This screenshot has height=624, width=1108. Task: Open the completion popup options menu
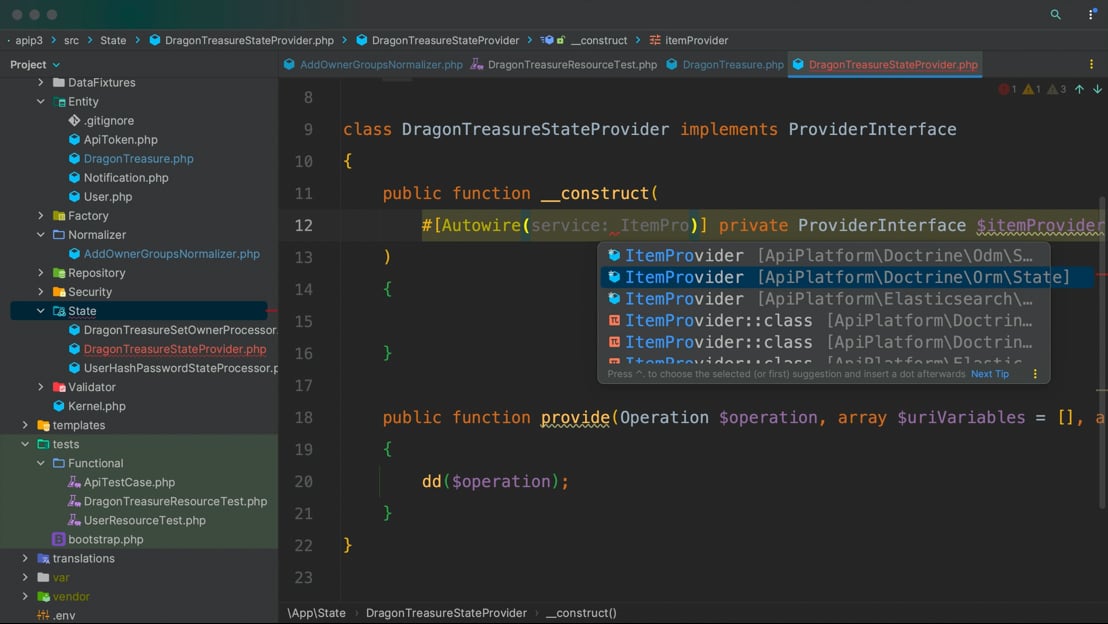click(x=1035, y=374)
